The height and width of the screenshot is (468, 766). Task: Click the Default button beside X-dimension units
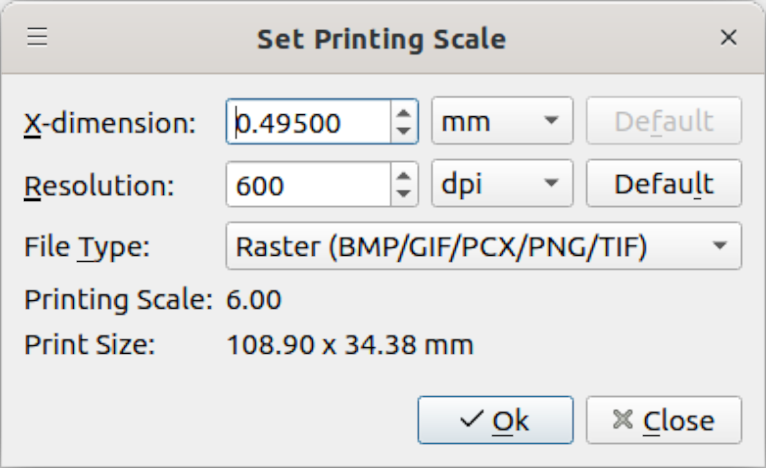[x=663, y=122]
